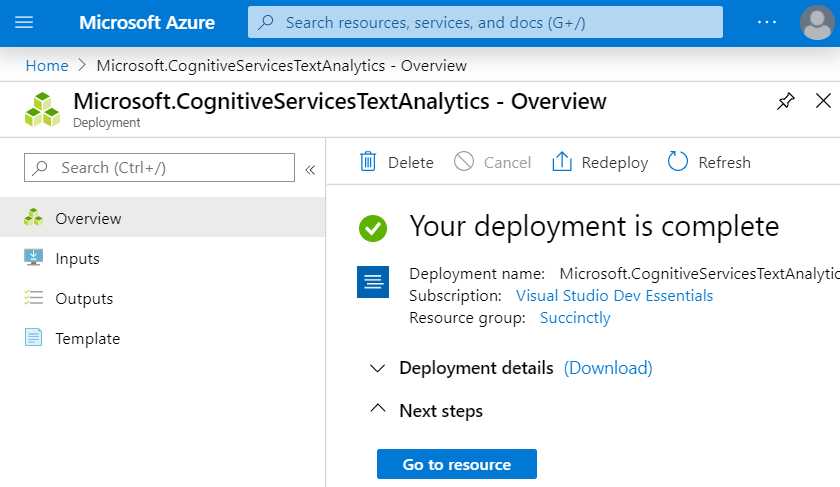Open the Inputs menu item
This screenshot has width=840, height=487.
coord(162,258)
